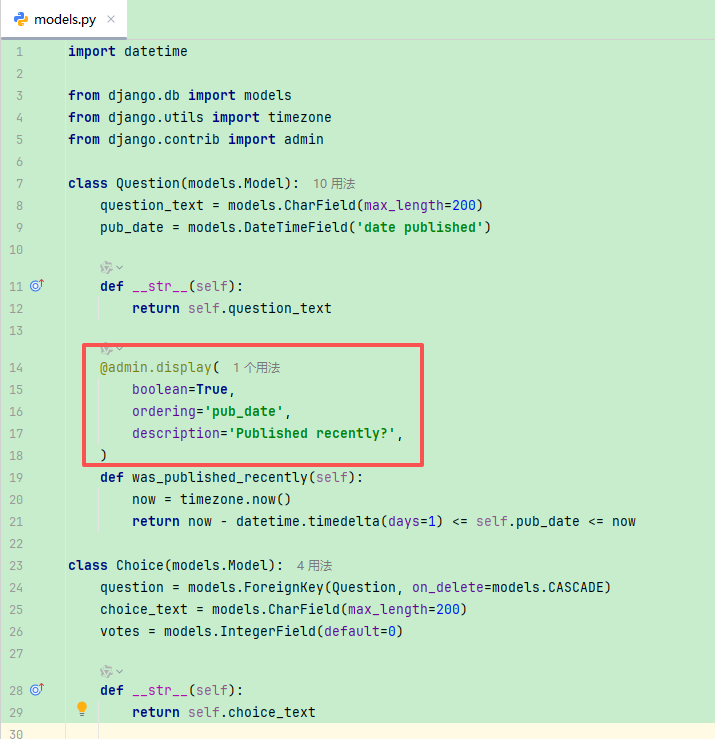Viewport: 715px width, 739px height.
Task: Click 'datetime.timedelta' on line 21
Action: [307, 522]
